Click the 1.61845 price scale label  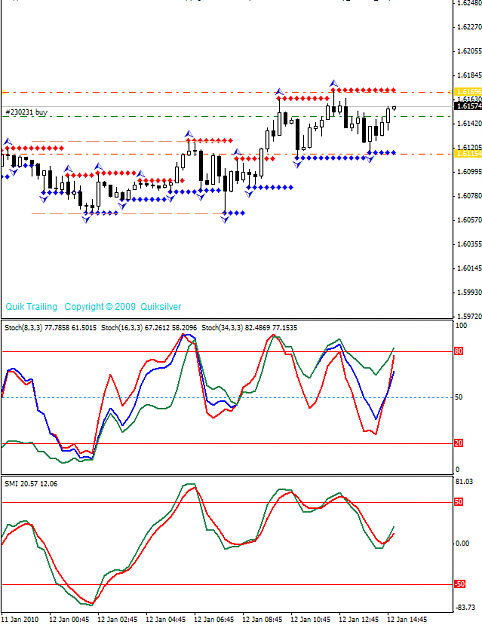tap(469, 75)
